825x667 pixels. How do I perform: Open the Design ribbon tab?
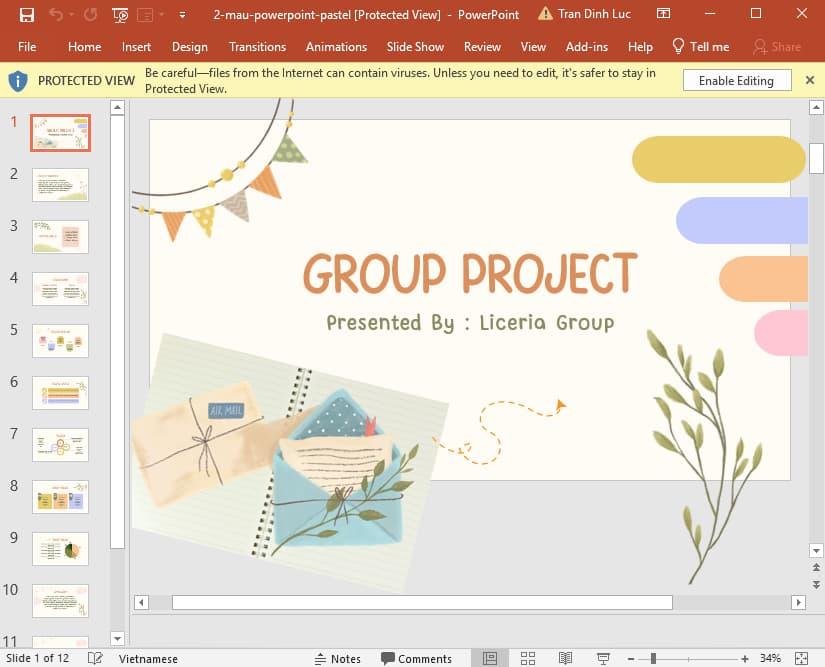[189, 47]
